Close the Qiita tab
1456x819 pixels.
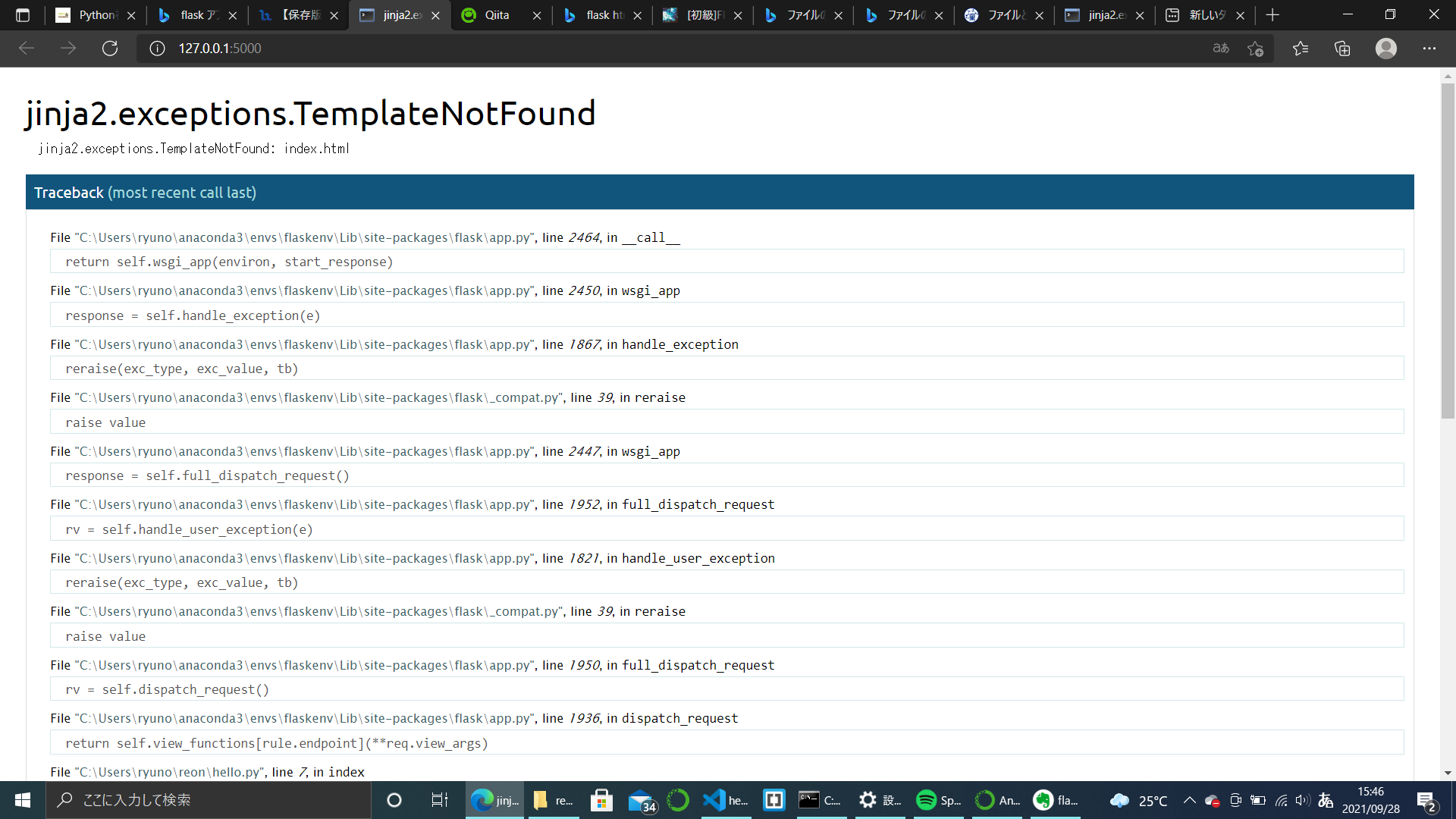(537, 15)
